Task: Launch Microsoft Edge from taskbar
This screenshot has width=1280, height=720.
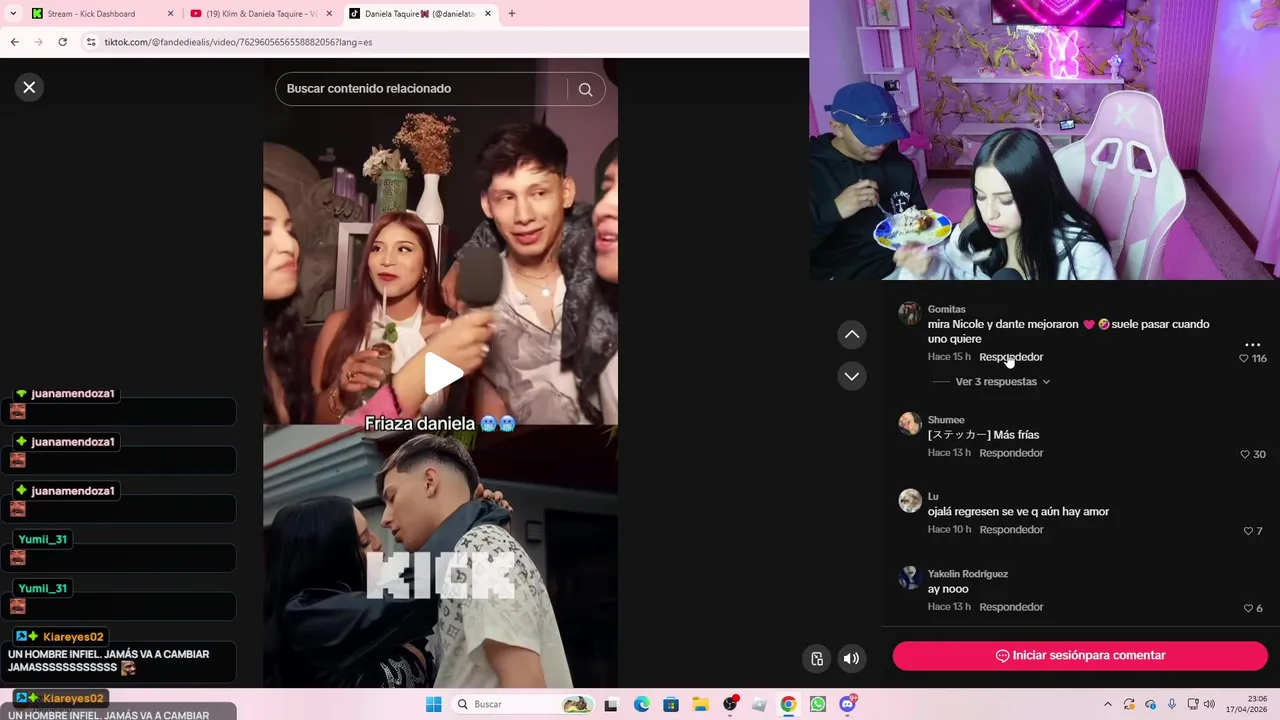Action: pyautogui.click(x=641, y=704)
